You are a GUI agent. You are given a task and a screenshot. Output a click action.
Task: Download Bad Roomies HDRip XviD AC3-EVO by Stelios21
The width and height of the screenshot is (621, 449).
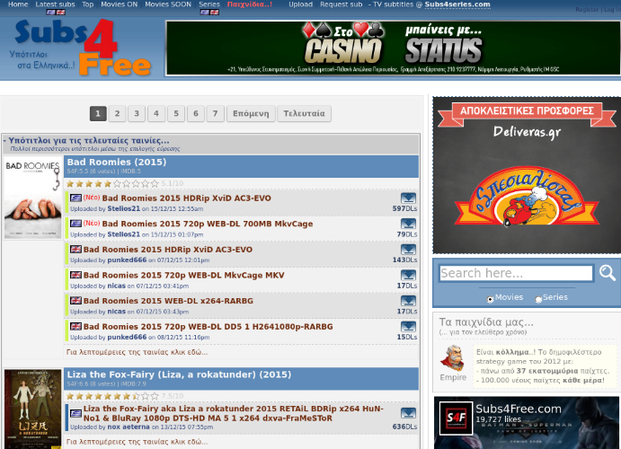coord(408,198)
